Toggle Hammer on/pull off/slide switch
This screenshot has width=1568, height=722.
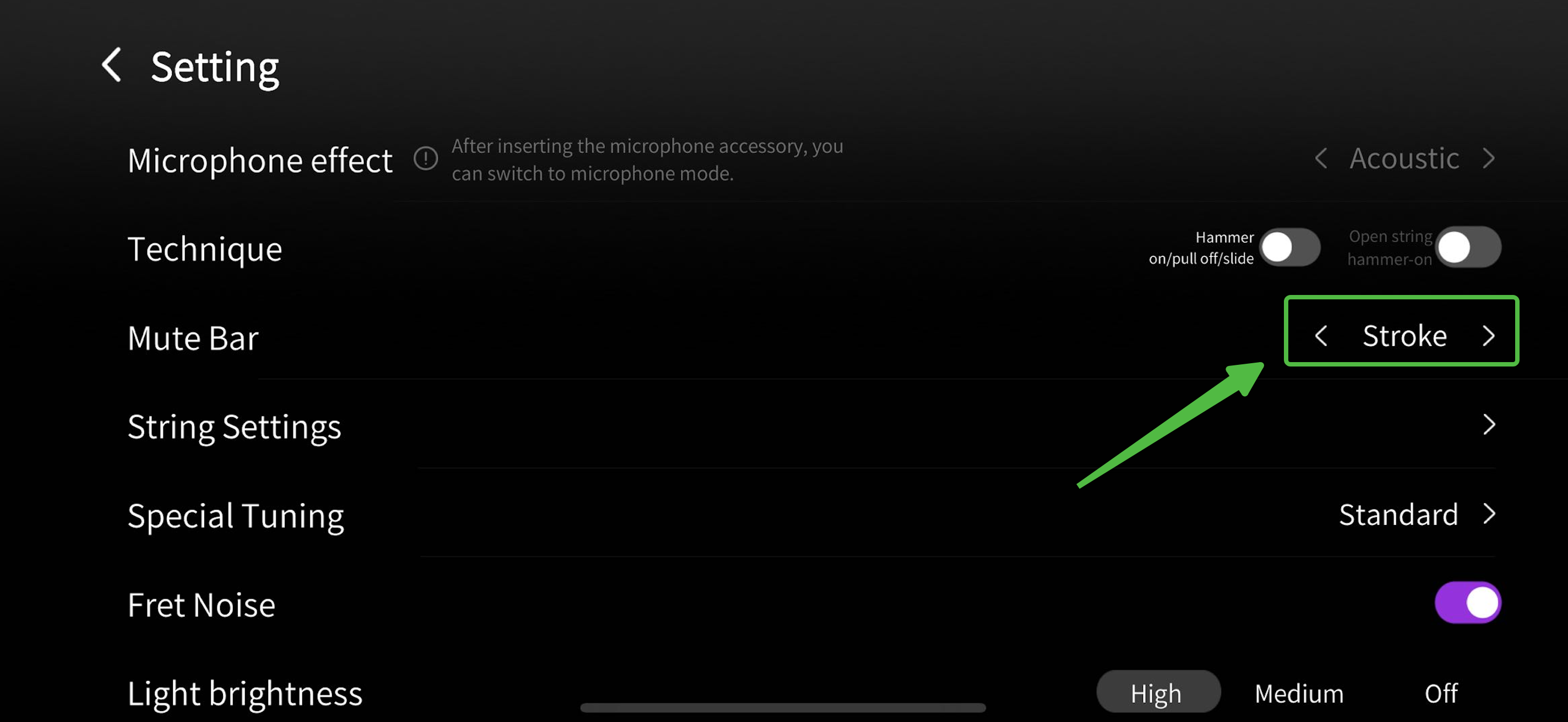click(x=1289, y=248)
